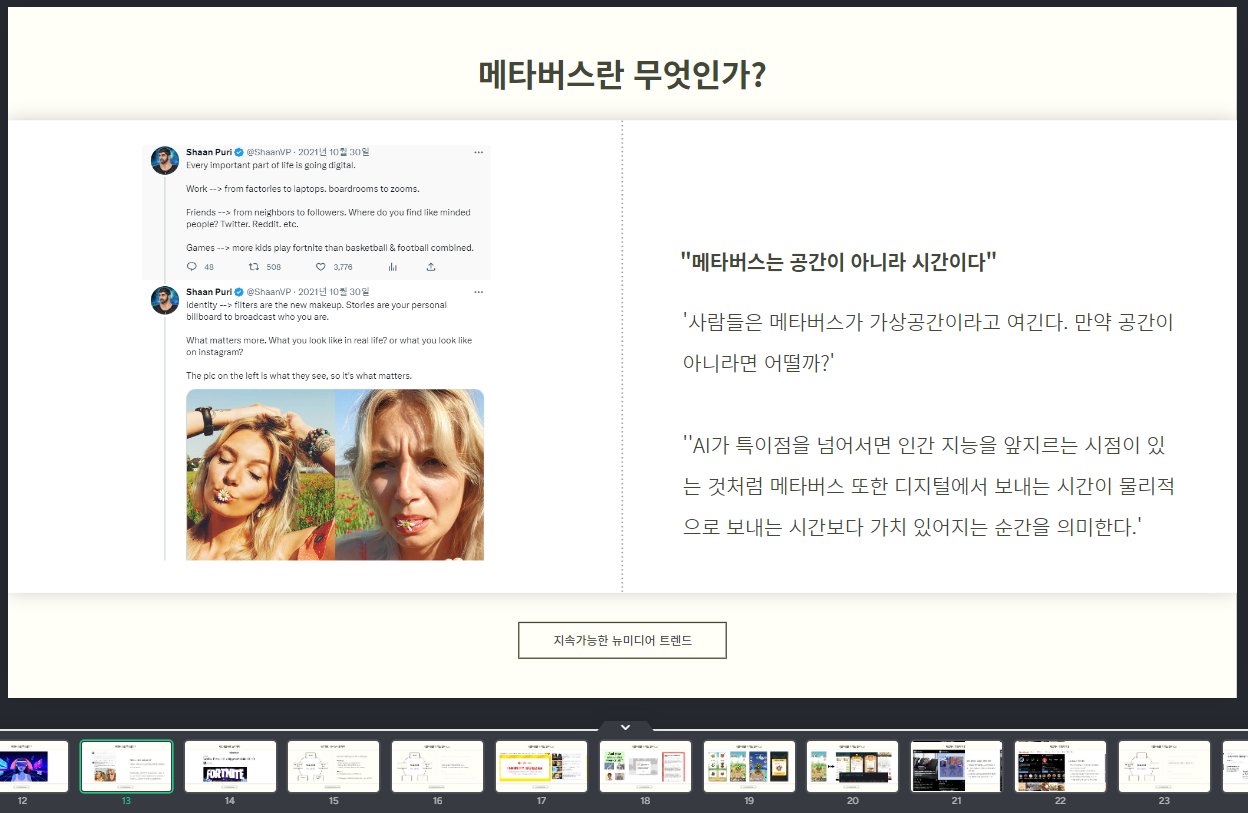Image resolution: width=1248 pixels, height=813 pixels.
Task: Click text 아니라면 어떨까?
Action: point(758,363)
